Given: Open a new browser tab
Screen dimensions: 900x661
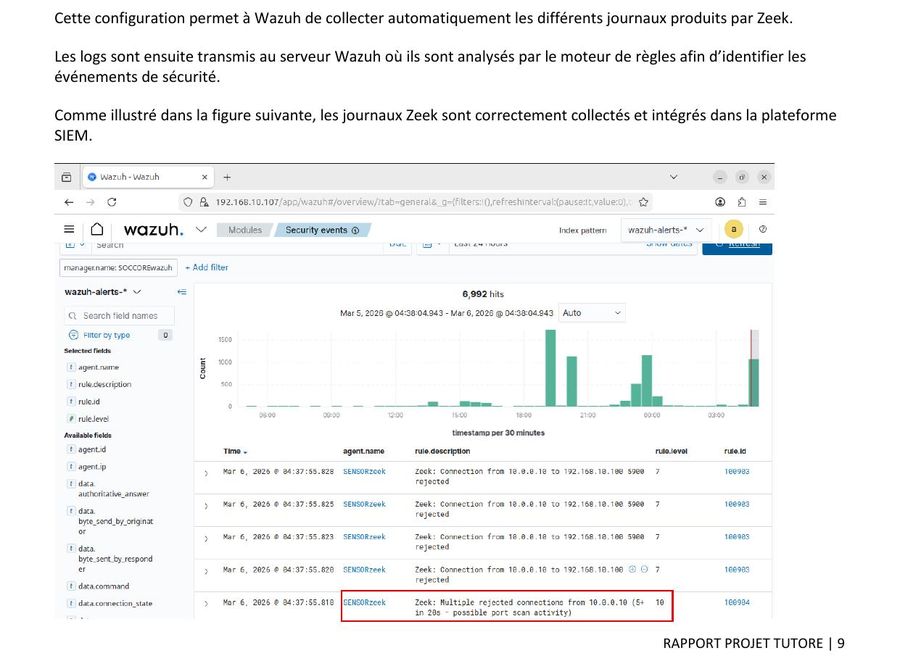Looking at the screenshot, I should 227,177.
